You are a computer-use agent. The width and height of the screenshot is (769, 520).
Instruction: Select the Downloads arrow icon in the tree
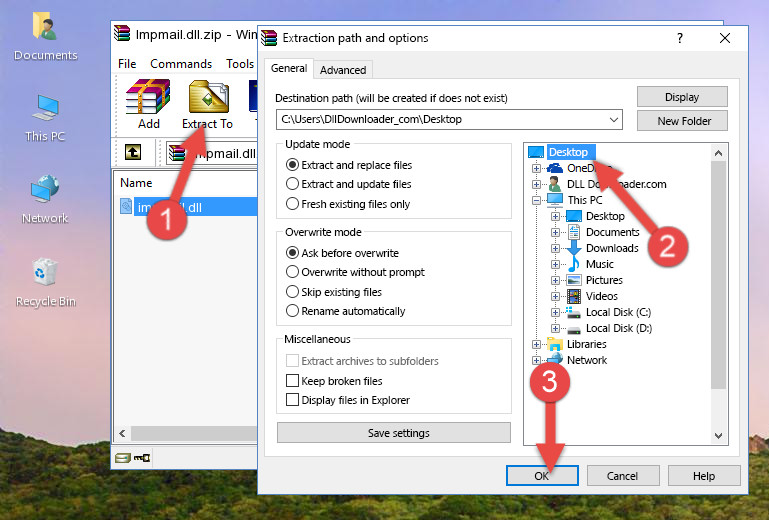pyautogui.click(x=573, y=248)
